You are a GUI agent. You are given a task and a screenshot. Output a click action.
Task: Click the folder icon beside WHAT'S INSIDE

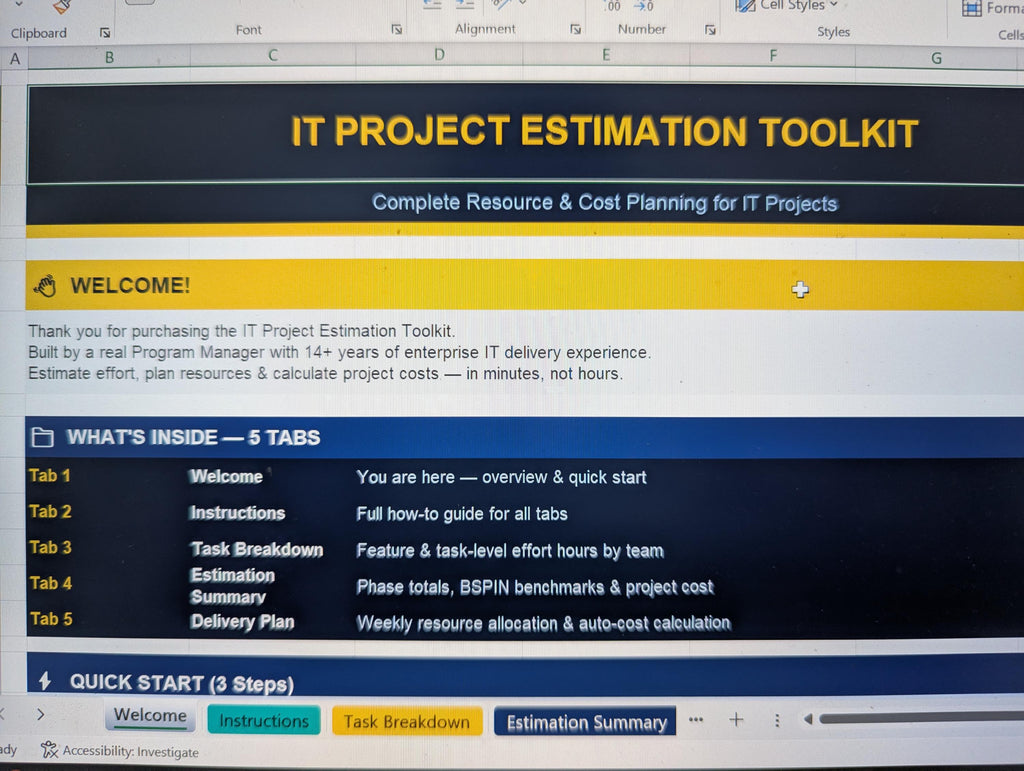click(x=42, y=437)
